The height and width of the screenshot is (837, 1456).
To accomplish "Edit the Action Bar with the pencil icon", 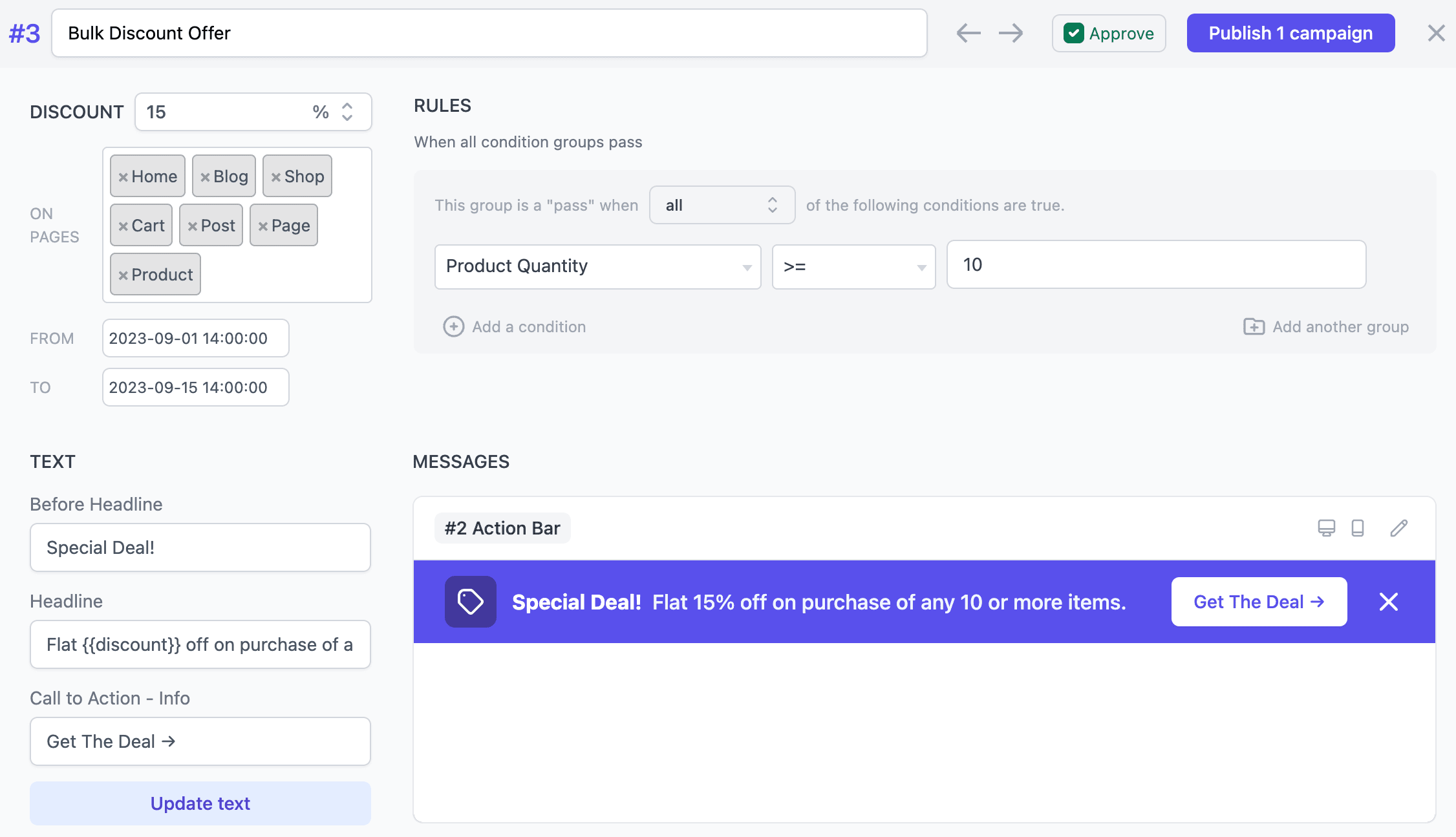I will click(x=1398, y=528).
